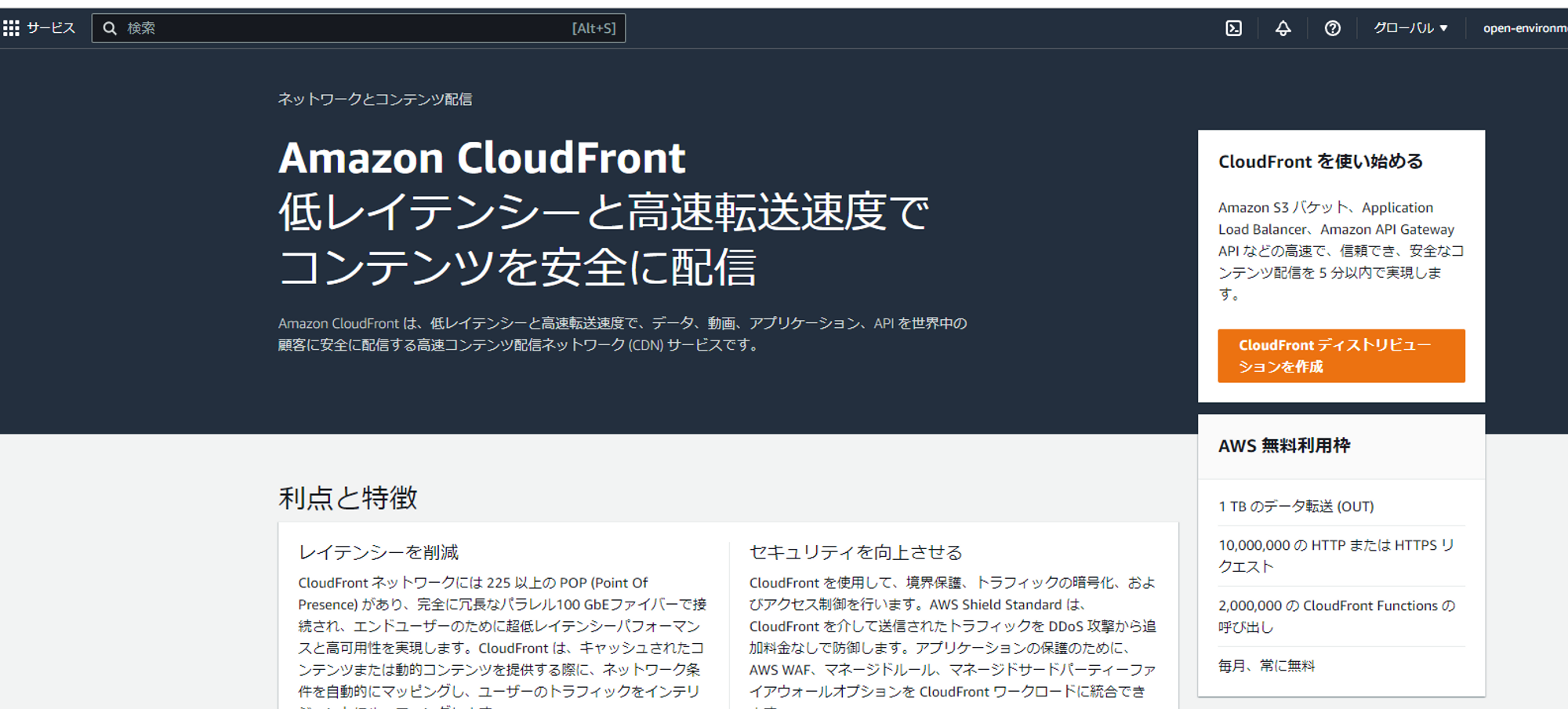Image resolution: width=1568 pixels, height=709 pixels.
Task: Click the 利点と特徴 section heading
Action: [x=348, y=498]
